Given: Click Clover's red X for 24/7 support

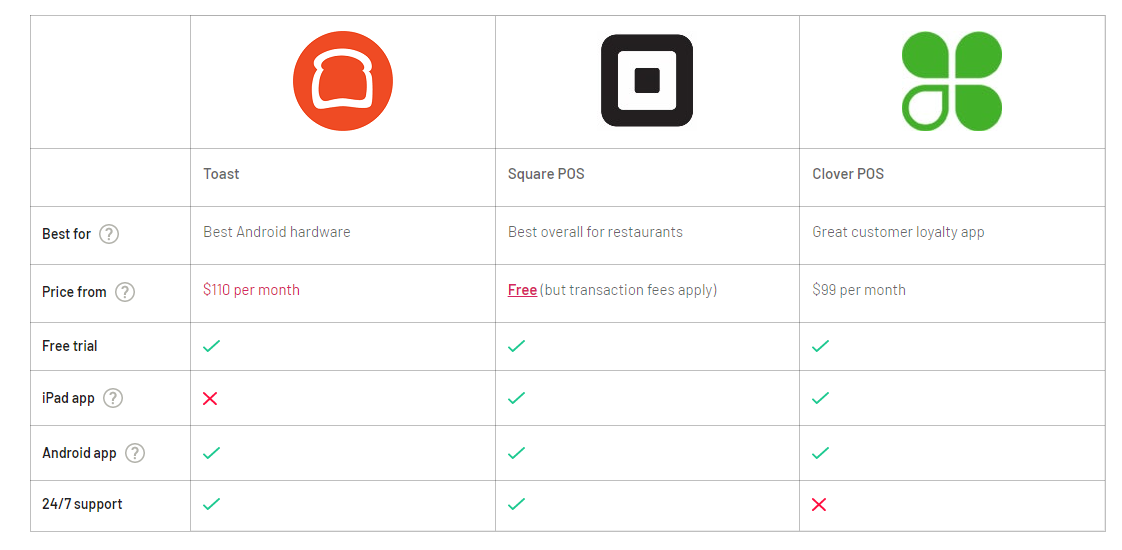Looking at the screenshot, I should (x=819, y=504).
